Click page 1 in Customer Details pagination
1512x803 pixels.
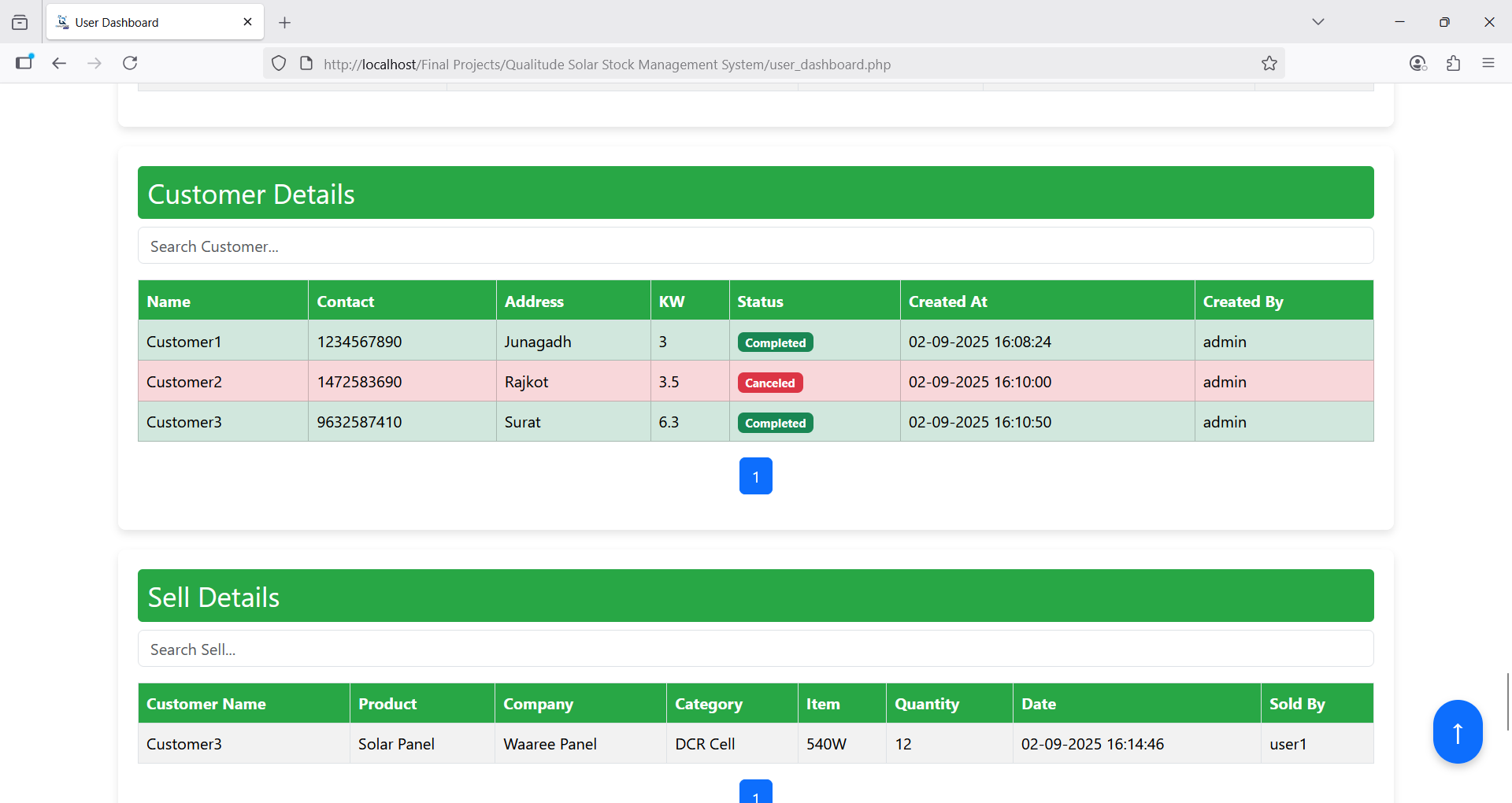[x=755, y=476]
